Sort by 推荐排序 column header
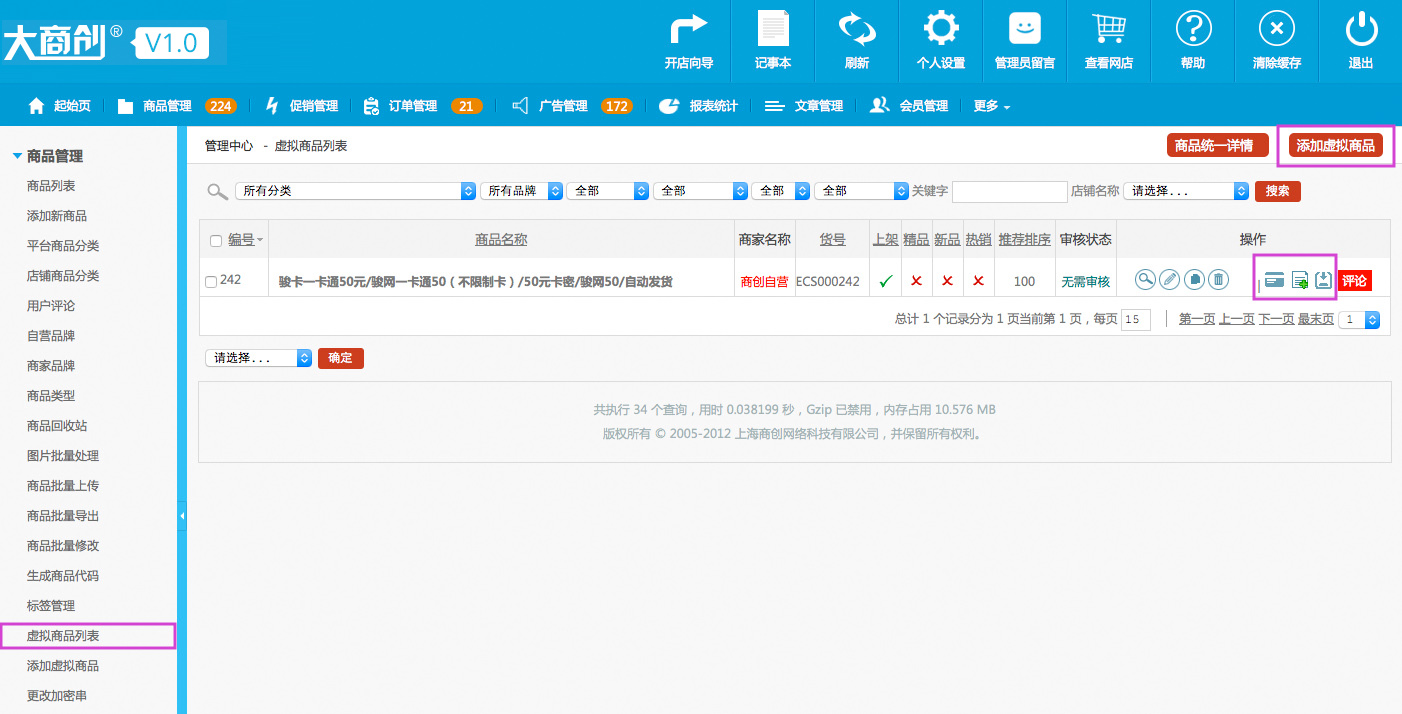1402x714 pixels. tap(1024, 240)
